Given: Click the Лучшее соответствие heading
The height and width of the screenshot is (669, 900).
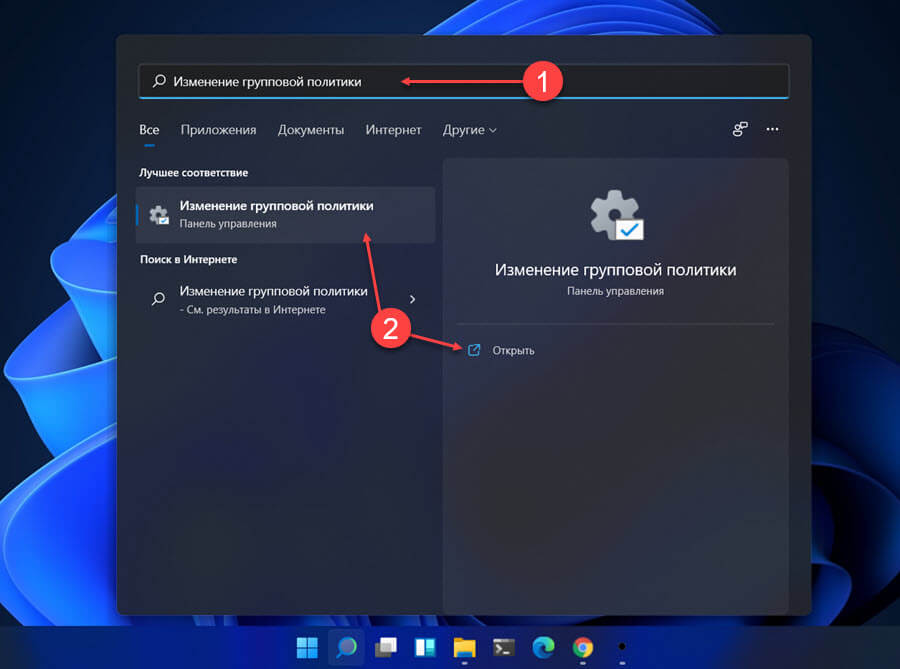Looking at the screenshot, I should click(x=193, y=173).
